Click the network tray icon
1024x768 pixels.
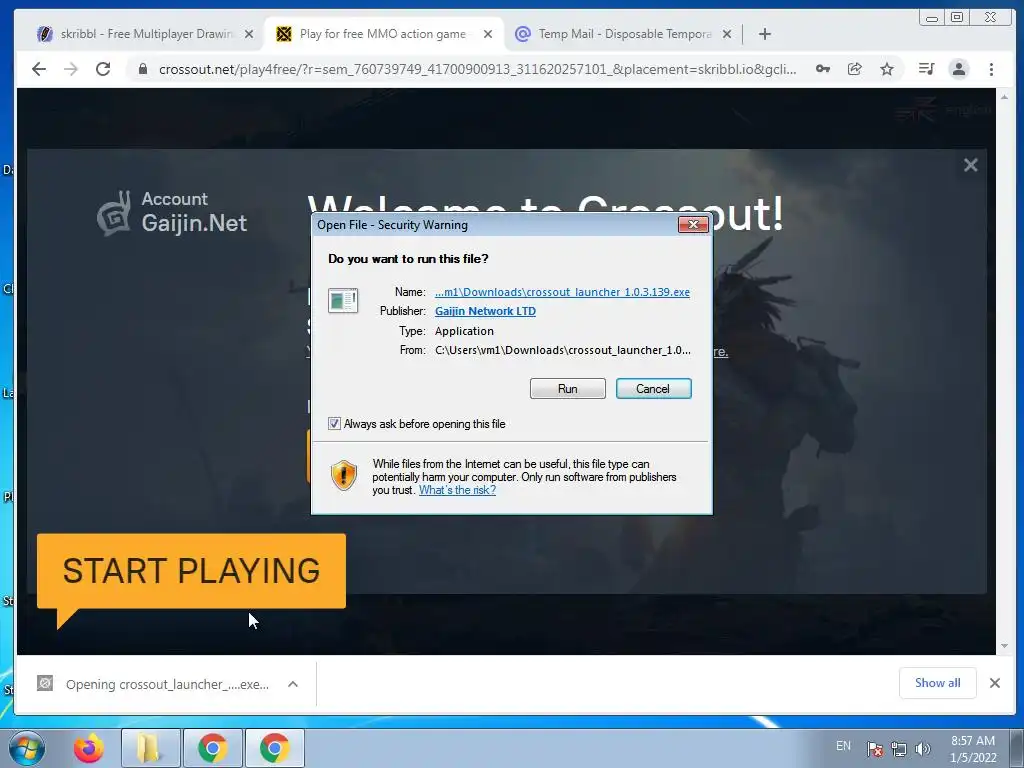pos(899,748)
